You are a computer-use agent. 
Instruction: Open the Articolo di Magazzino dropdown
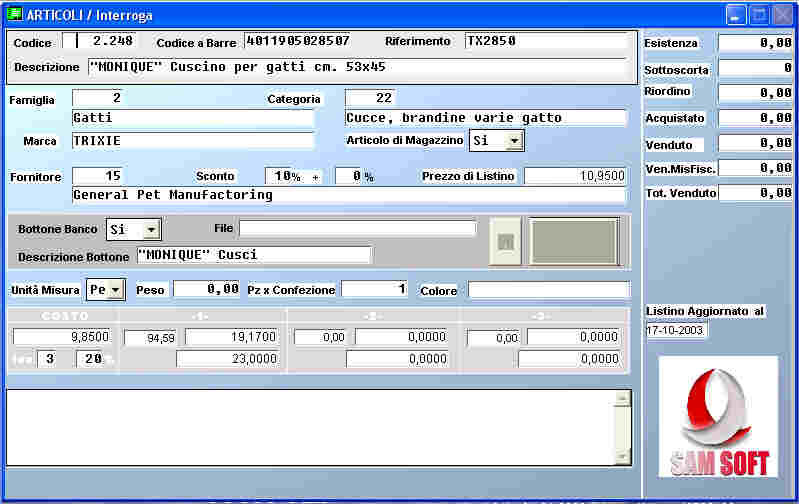coord(515,141)
